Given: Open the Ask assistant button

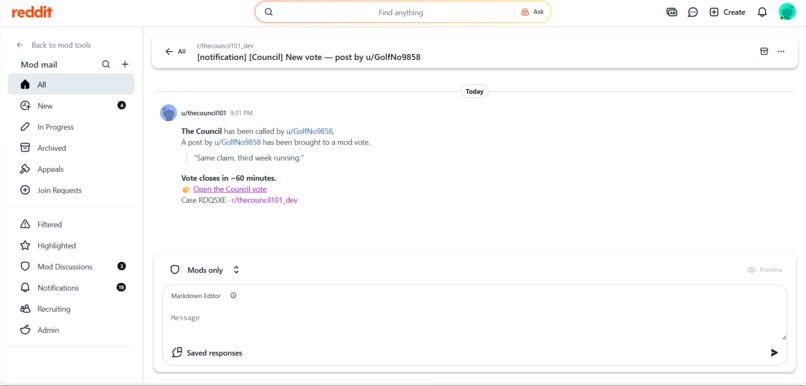Looking at the screenshot, I should click(x=532, y=12).
